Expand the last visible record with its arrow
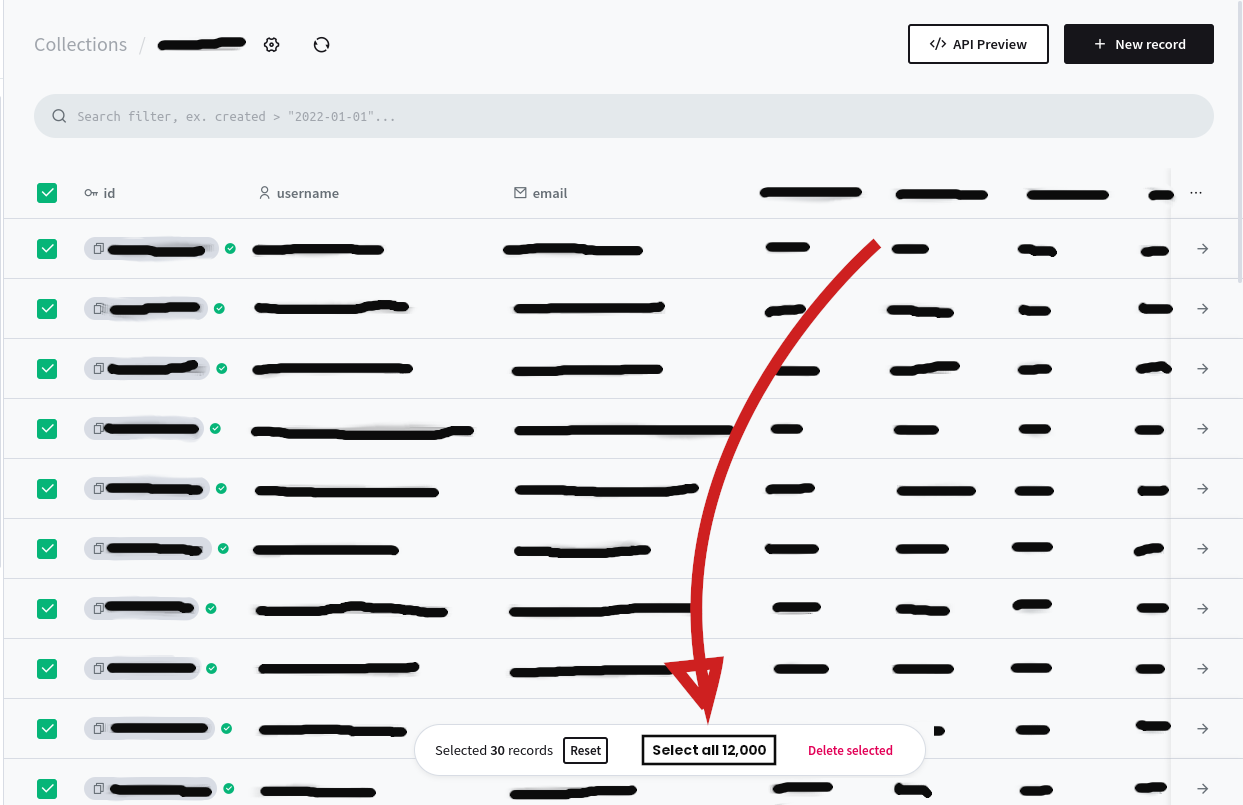This screenshot has height=805, width=1243. click(1202, 788)
